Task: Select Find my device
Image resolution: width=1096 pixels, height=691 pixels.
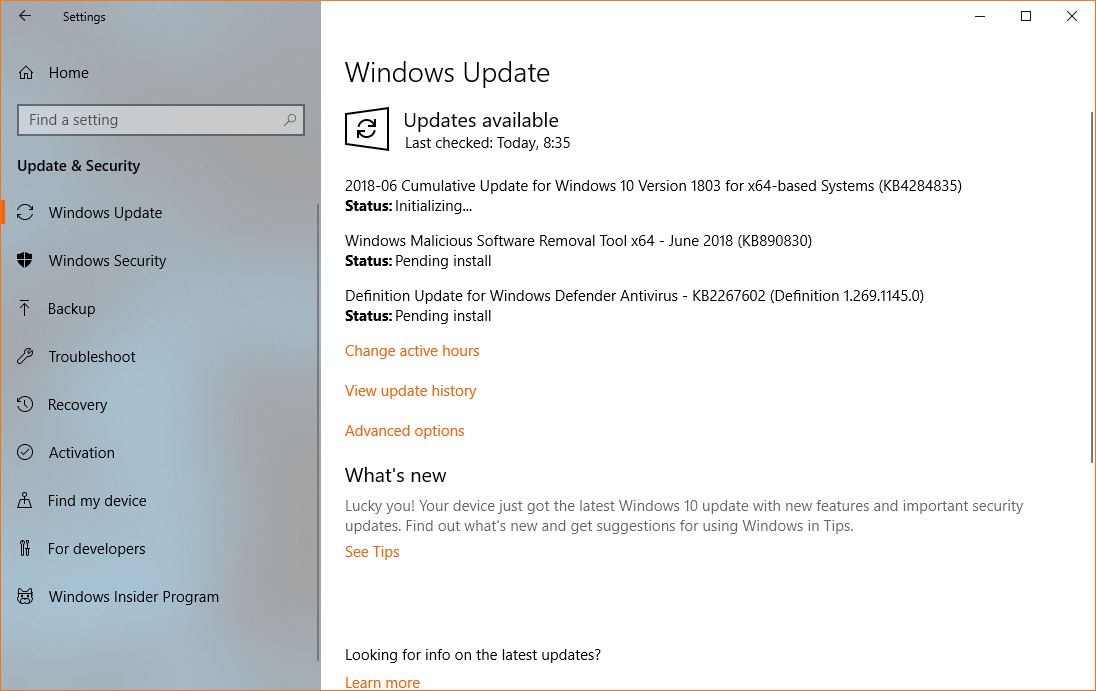Action: tap(96, 501)
